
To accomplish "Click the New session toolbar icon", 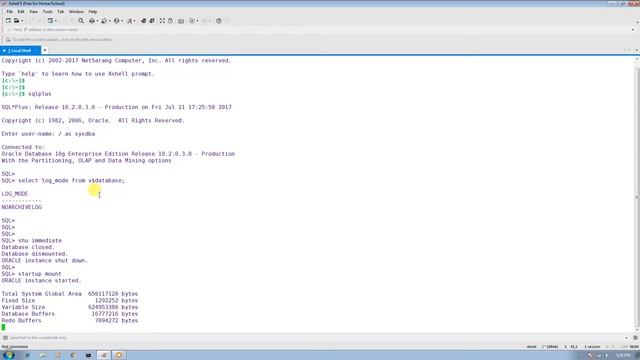I will tap(8, 20).
